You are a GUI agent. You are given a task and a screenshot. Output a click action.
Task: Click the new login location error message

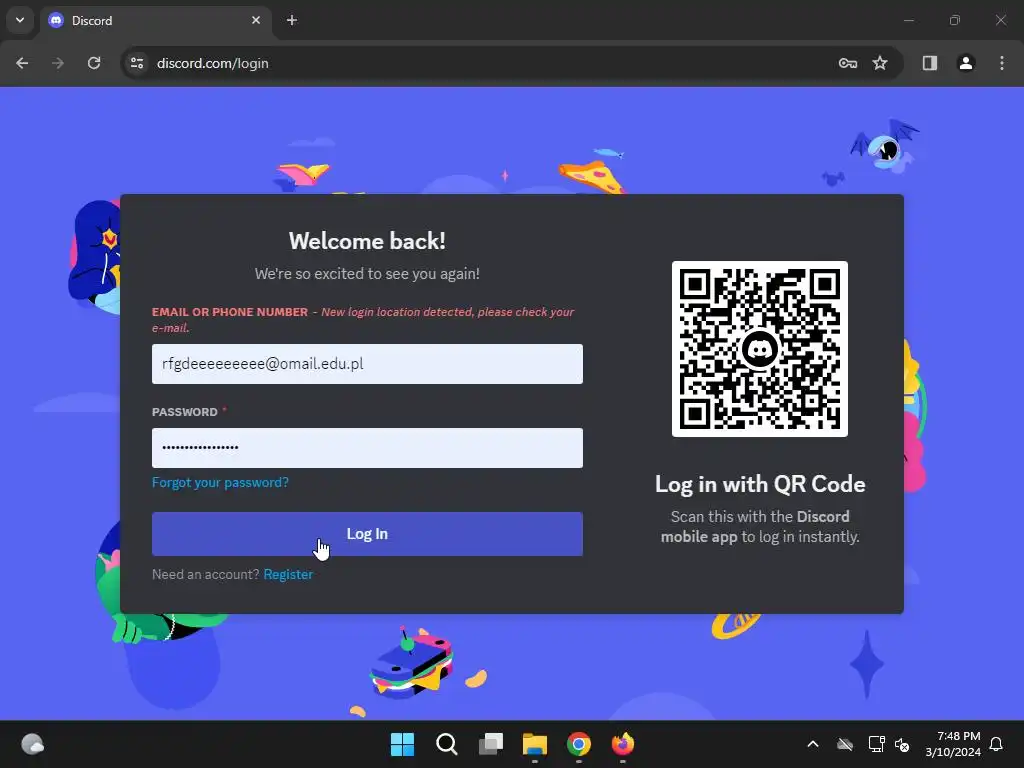[363, 320]
